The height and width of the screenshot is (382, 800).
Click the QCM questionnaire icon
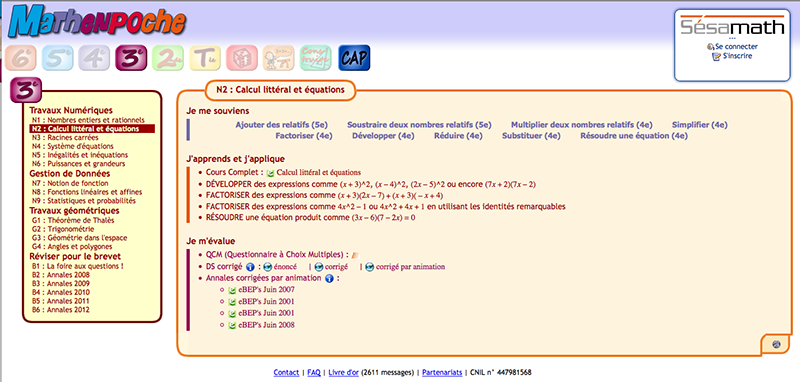pos(356,255)
